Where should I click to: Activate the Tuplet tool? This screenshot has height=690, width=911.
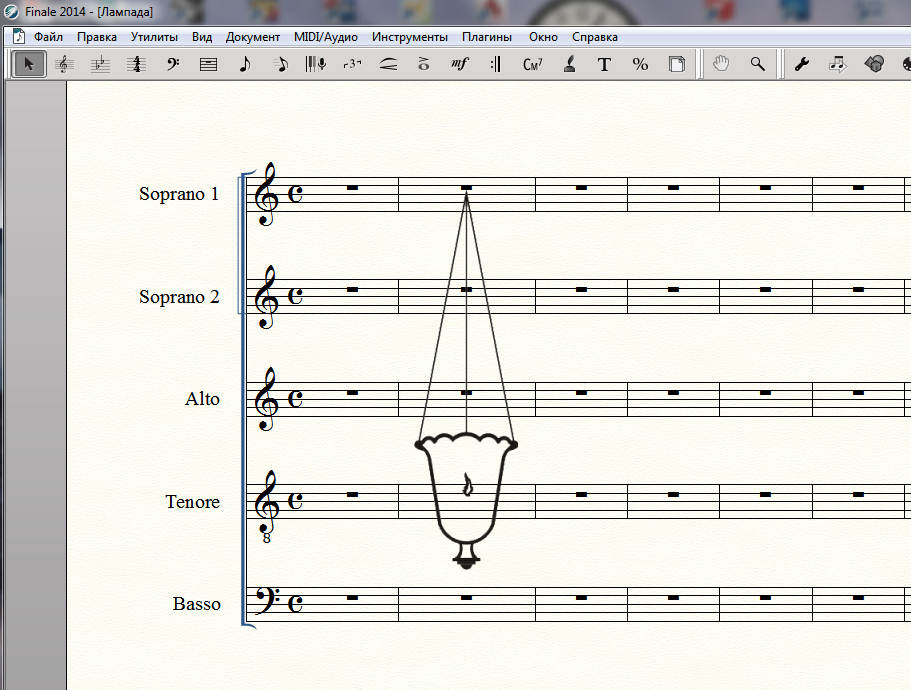pyautogui.click(x=351, y=64)
